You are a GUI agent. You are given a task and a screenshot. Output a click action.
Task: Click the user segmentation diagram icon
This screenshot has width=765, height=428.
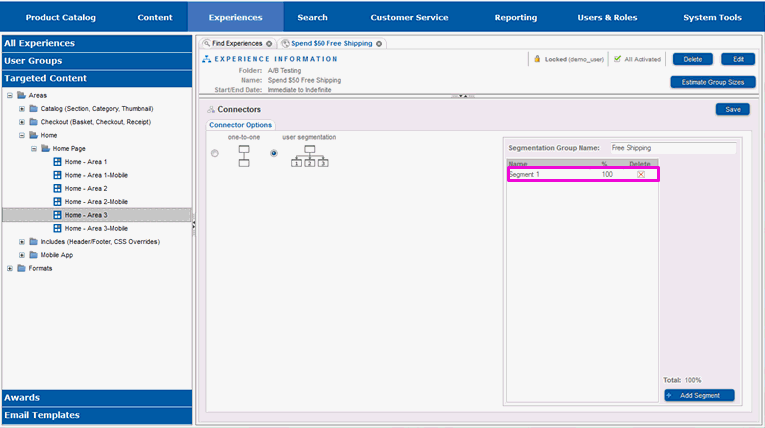[310, 156]
